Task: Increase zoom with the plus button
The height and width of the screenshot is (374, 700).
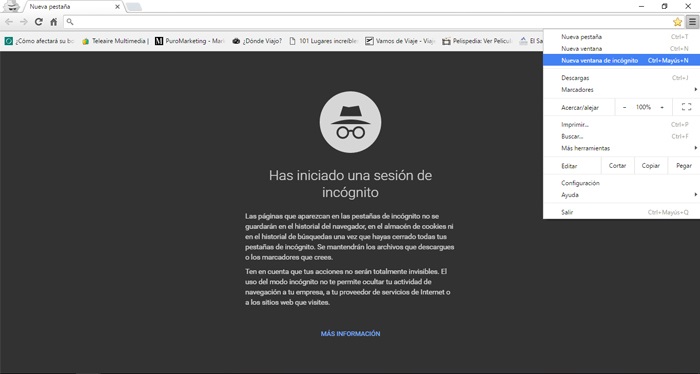Action: click(x=662, y=107)
